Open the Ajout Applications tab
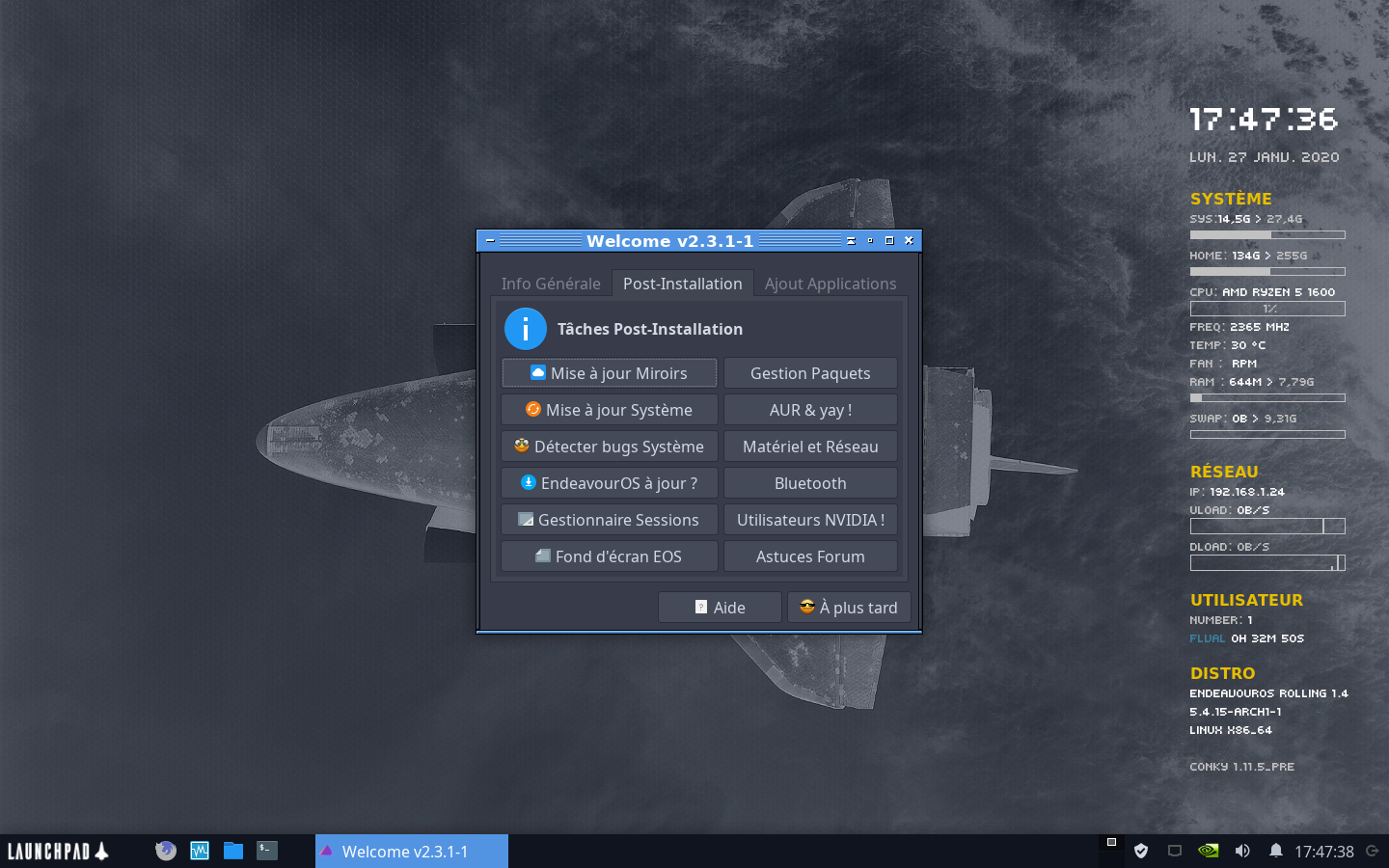Screen dimensions: 1389x868 [831, 284]
